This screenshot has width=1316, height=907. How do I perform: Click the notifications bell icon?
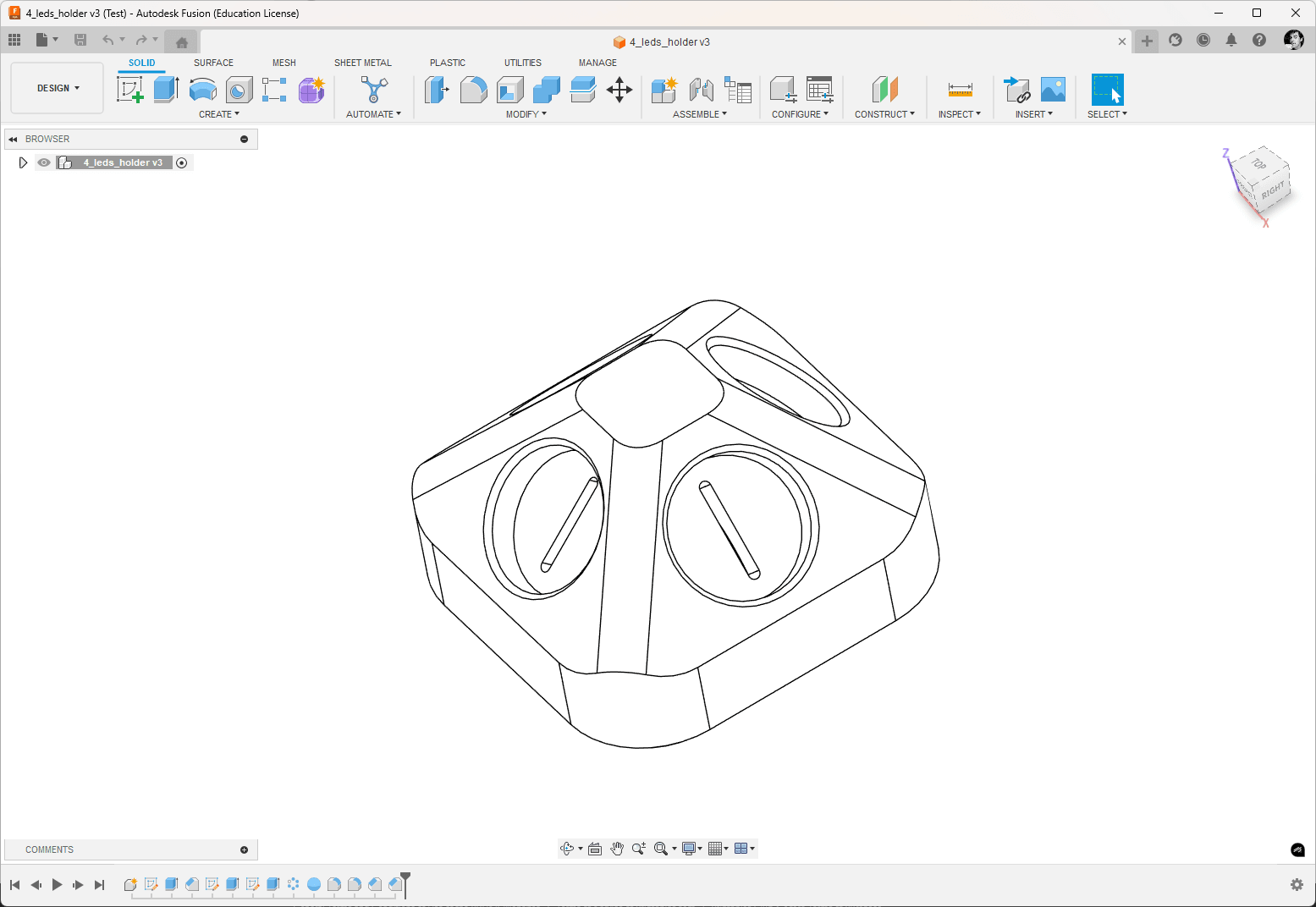pos(1231,40)
